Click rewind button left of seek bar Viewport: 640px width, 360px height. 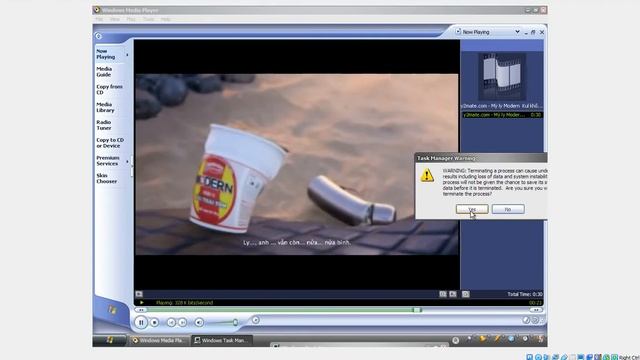coord(140,310)
